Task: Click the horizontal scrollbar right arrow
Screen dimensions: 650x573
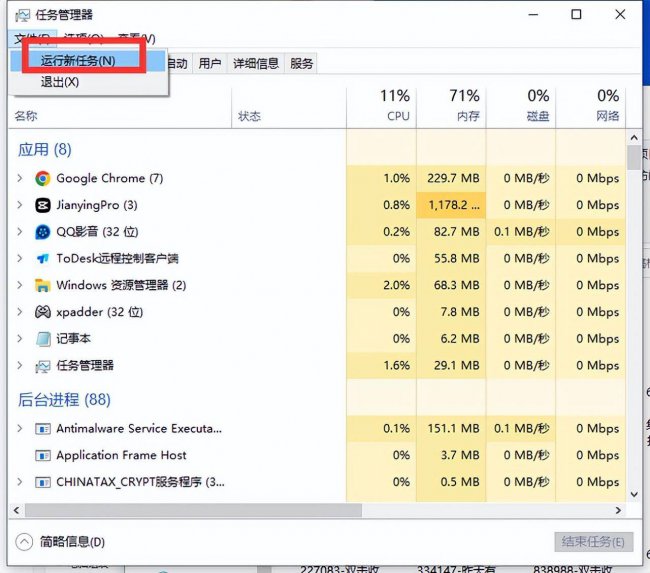Action: point(618,510)
